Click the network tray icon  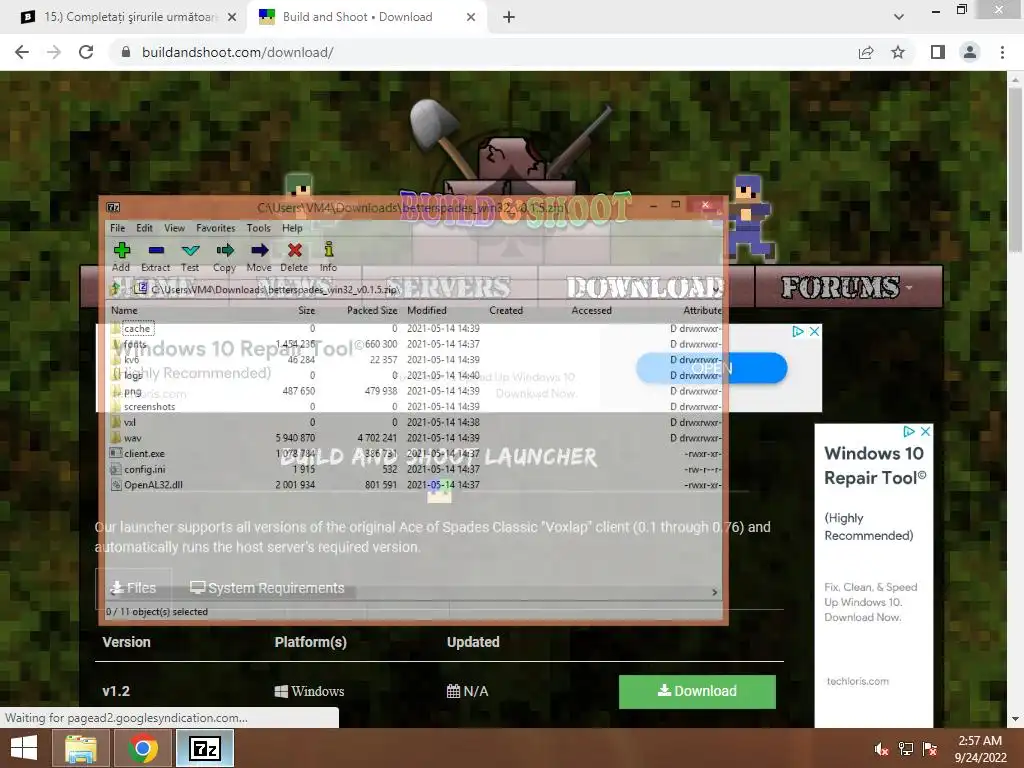[906, 749]
